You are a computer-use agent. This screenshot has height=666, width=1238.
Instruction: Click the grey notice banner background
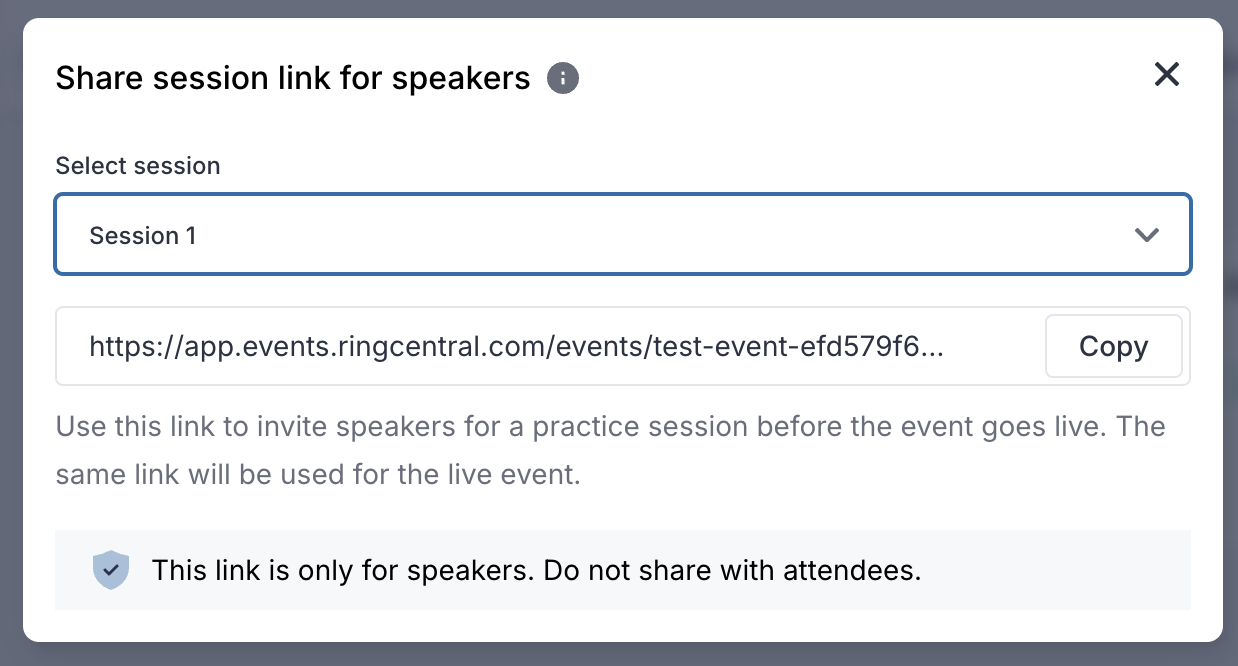pos(1050,571)
